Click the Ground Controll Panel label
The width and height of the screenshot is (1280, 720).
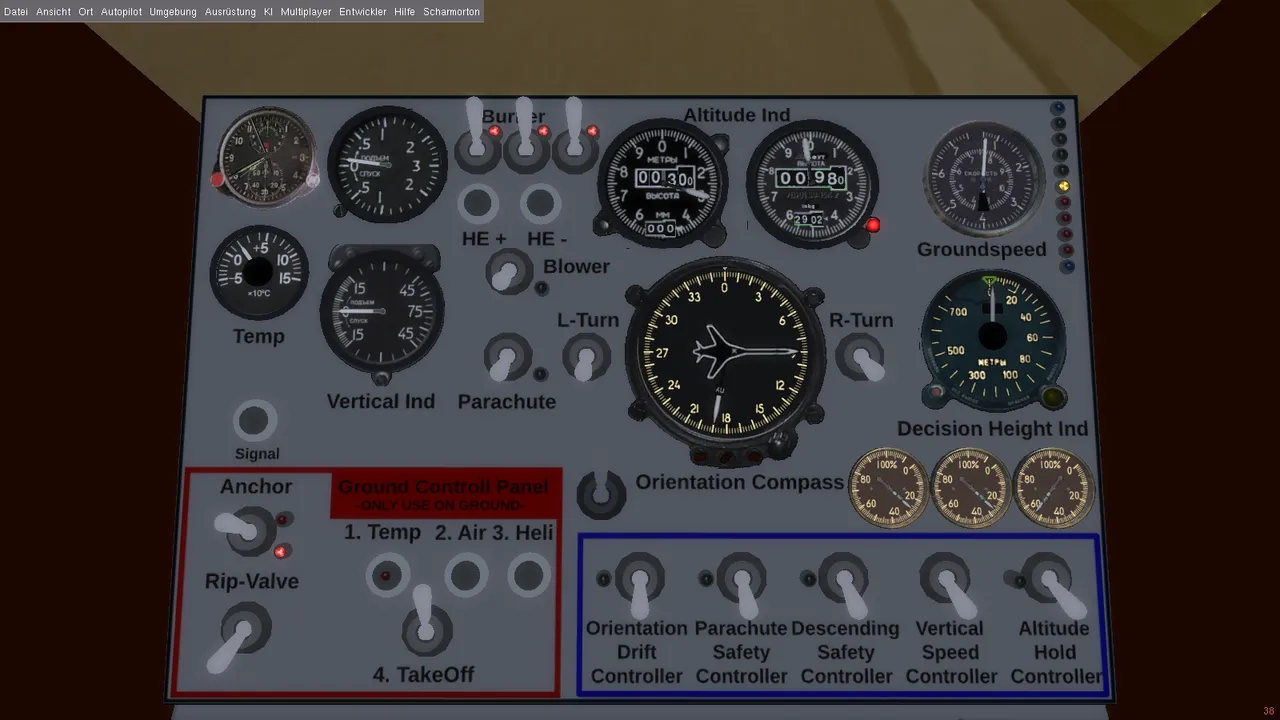[443, 487]
